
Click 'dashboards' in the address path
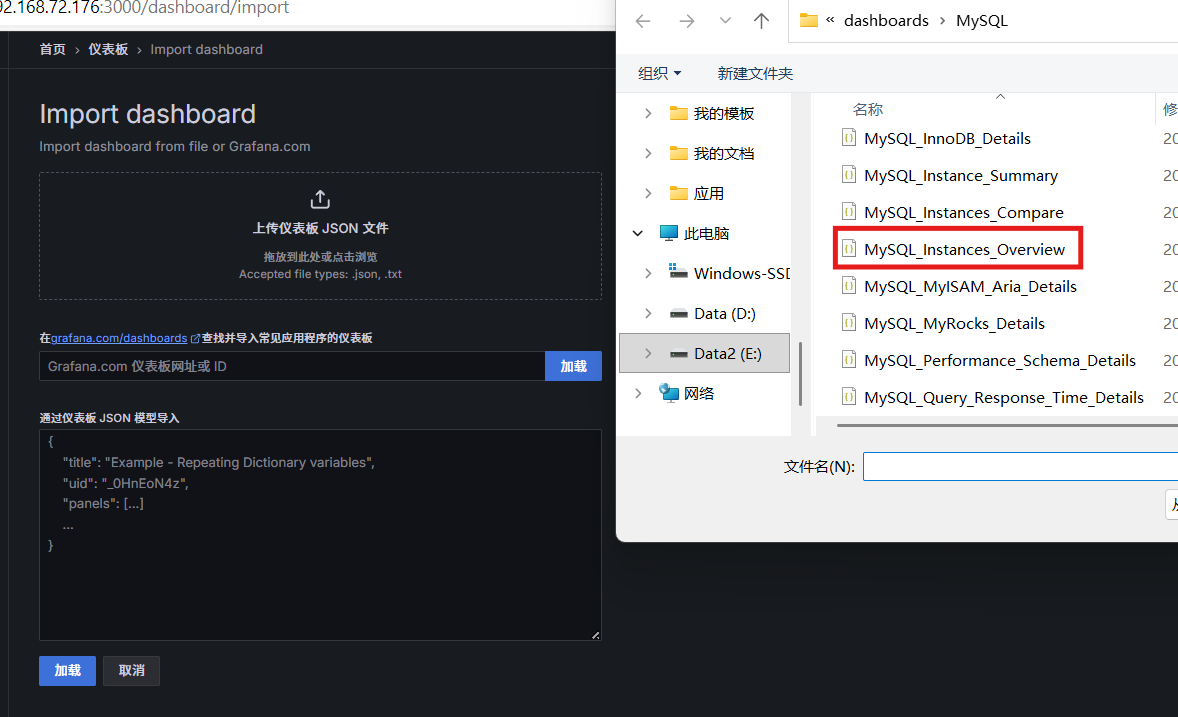[x=887, y=20]
